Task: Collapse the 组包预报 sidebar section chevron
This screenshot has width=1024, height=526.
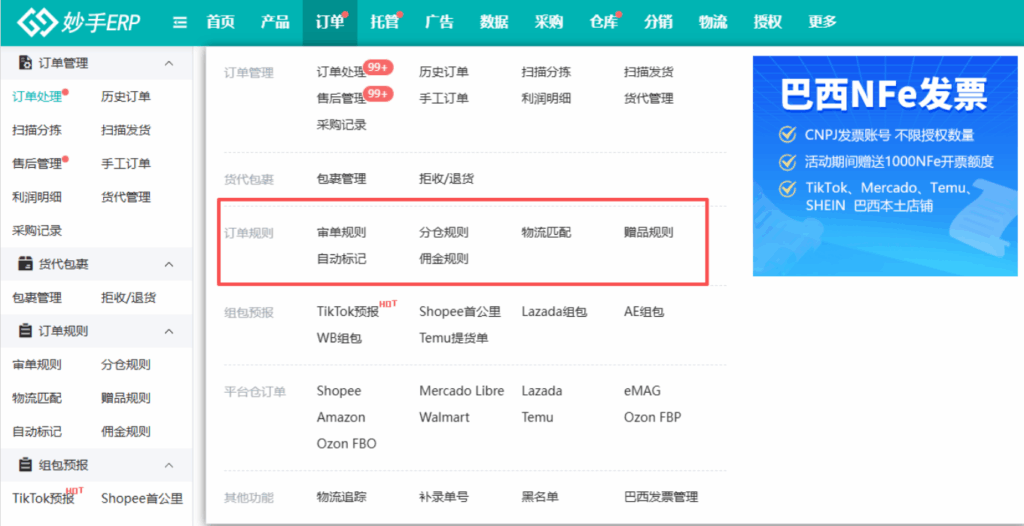Action: point(168,465)
